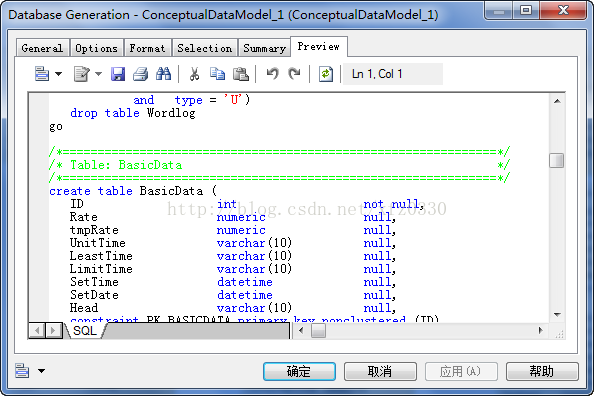594x396 pixels.
Task: Paste from clipboard using Paste icon
Action: pyautogui.click(x=241, y=74)
